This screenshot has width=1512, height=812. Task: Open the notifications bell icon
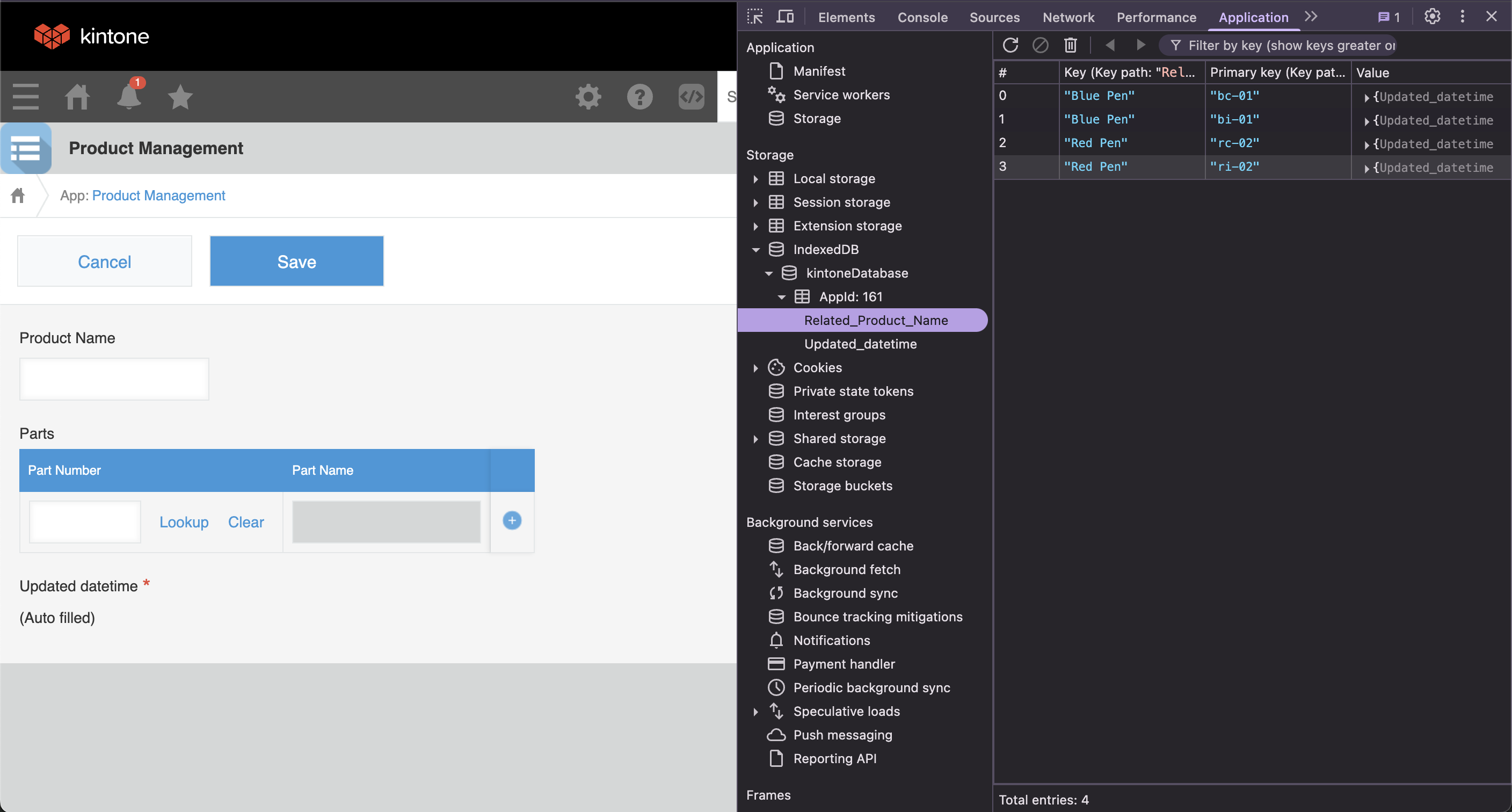click(x=128, y=97)
